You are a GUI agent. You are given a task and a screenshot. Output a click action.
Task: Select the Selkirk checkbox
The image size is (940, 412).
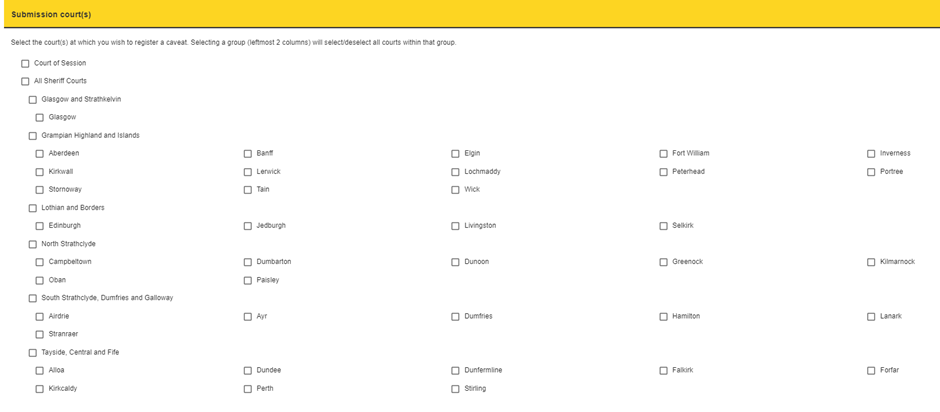663,226
